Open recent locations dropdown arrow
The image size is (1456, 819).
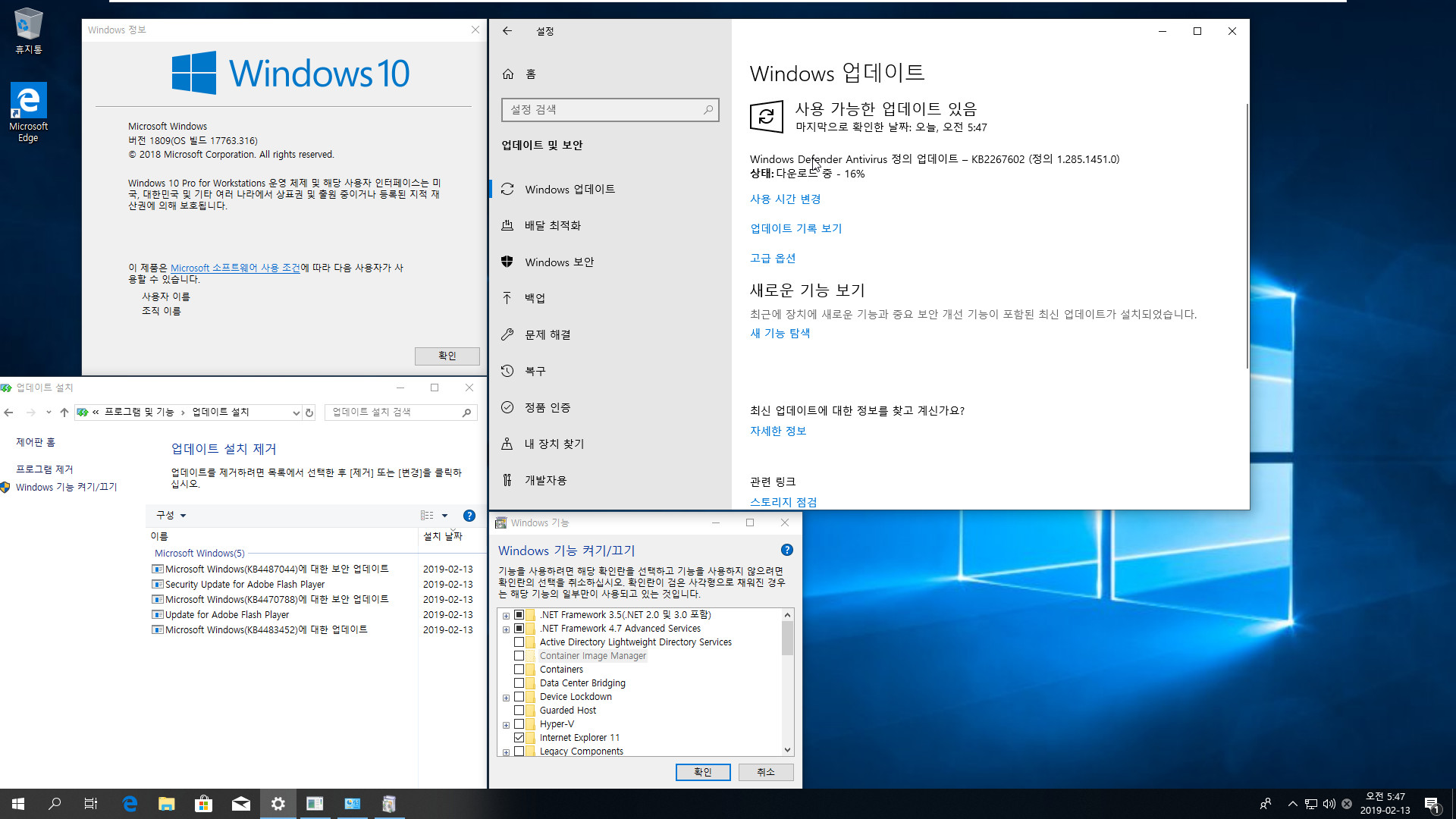click(x=49, y=413)
